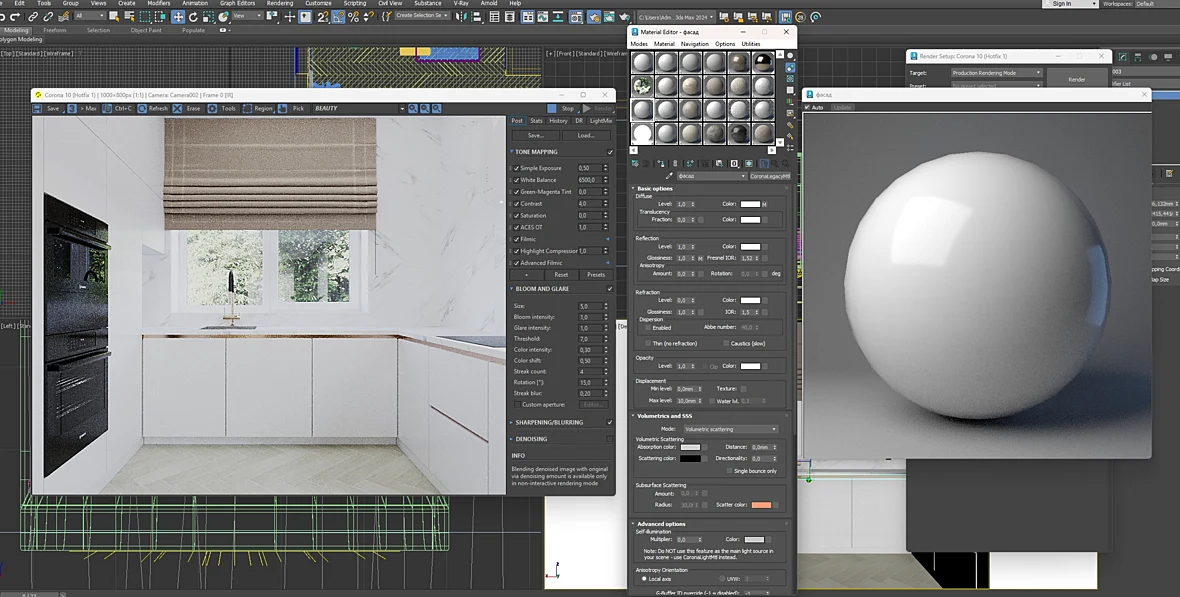The width and height of the screenshot is (1180, 597).
Task: Open the BEAUTY render element dropdown
Action: click(359, 108)
